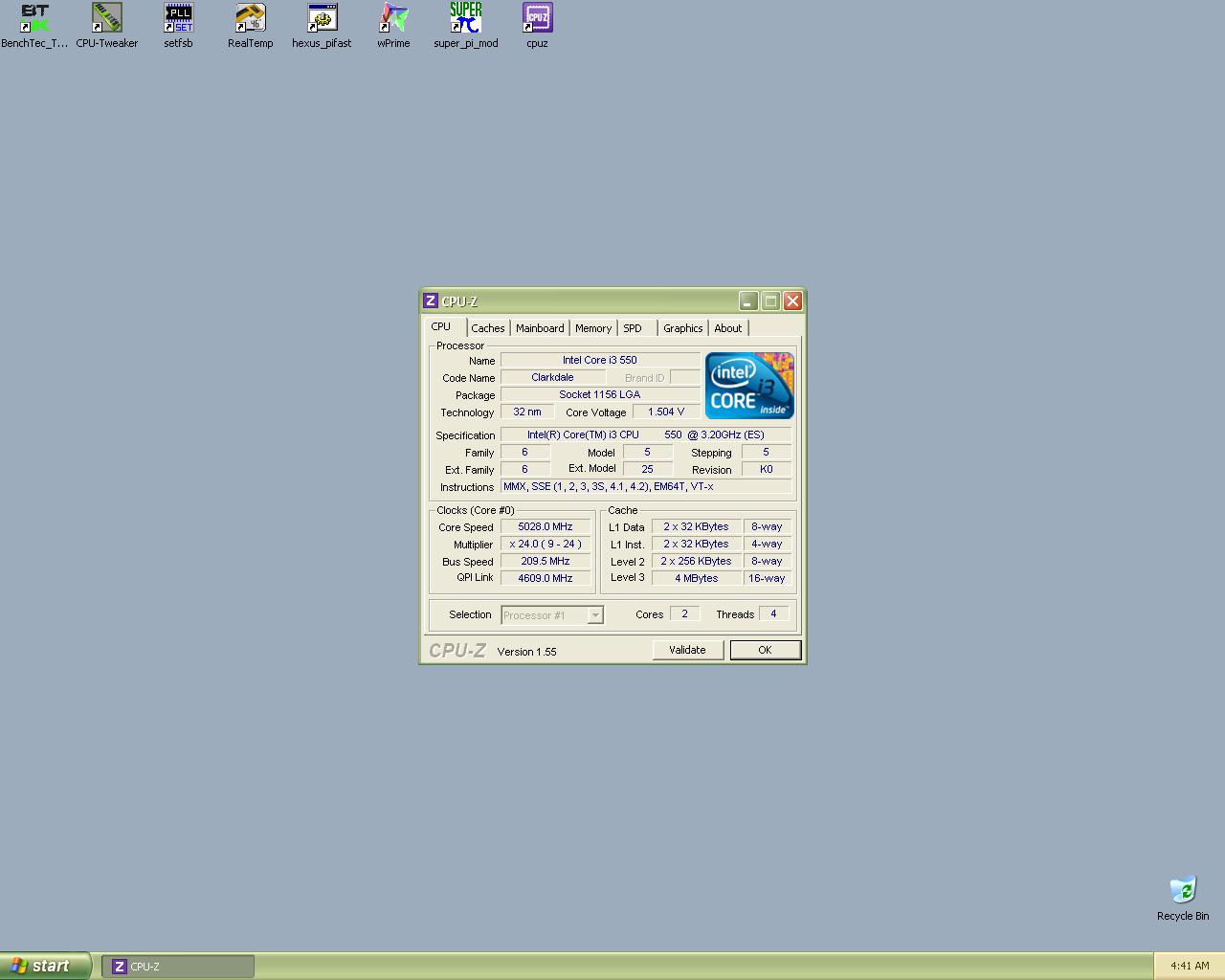Click the super_pi_mod desktop icon
The height and width of the screenshot is (980, 1225).
click(x=465, y=18)
